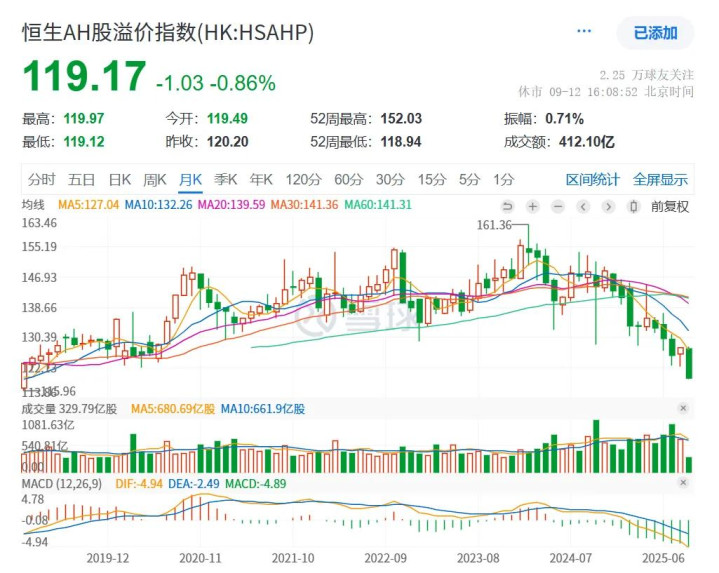Open the 前复权 adjustment dropdown
719x573 pixels.
[x=669, y=207]
